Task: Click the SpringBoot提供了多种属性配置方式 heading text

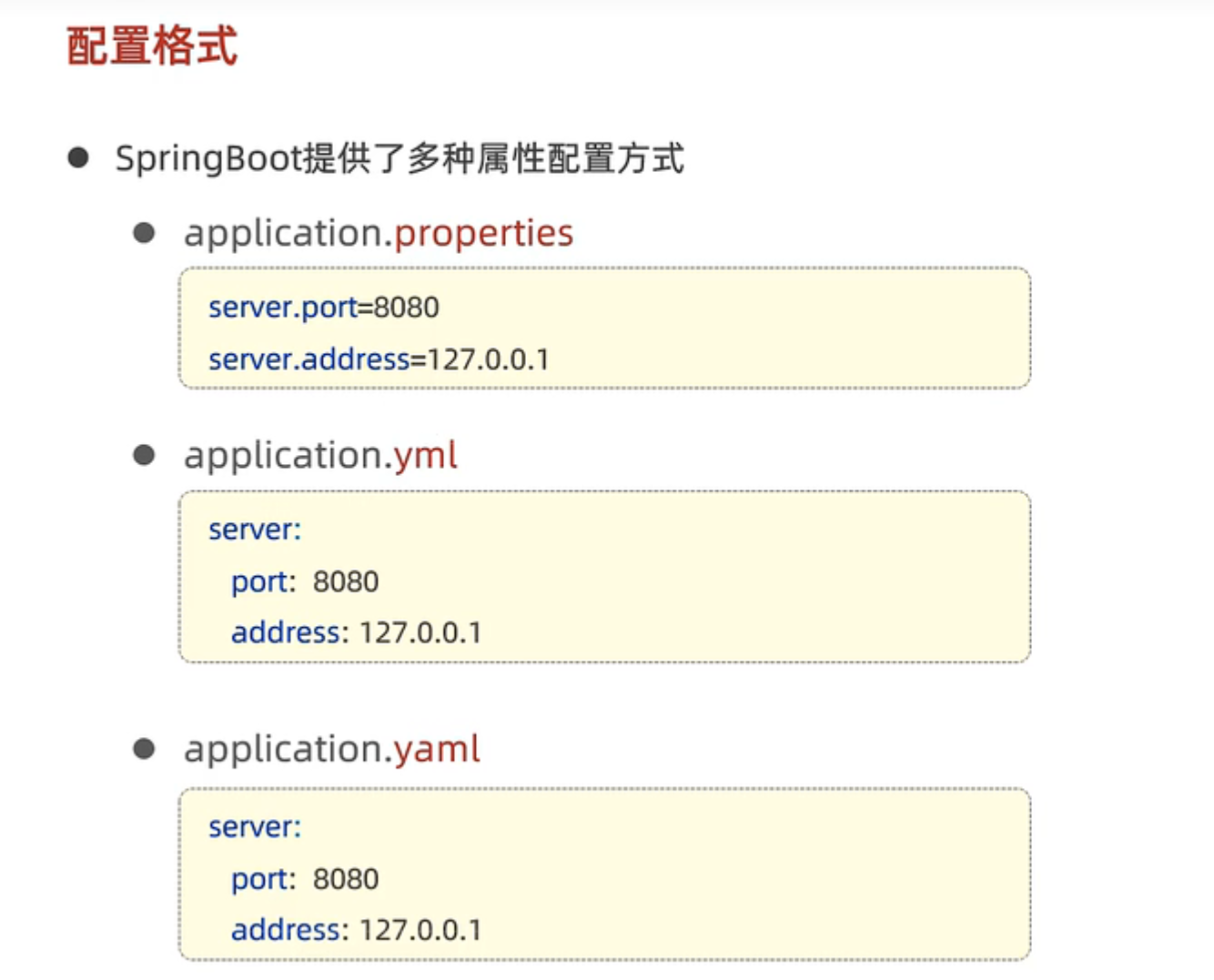Action: (400, 158)
